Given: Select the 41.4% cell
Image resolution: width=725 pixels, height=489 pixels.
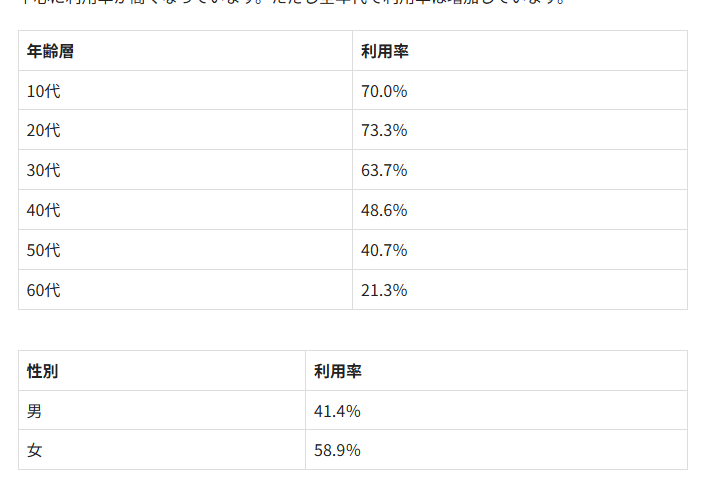Looking at the screenshot, I should coord(337,411).
